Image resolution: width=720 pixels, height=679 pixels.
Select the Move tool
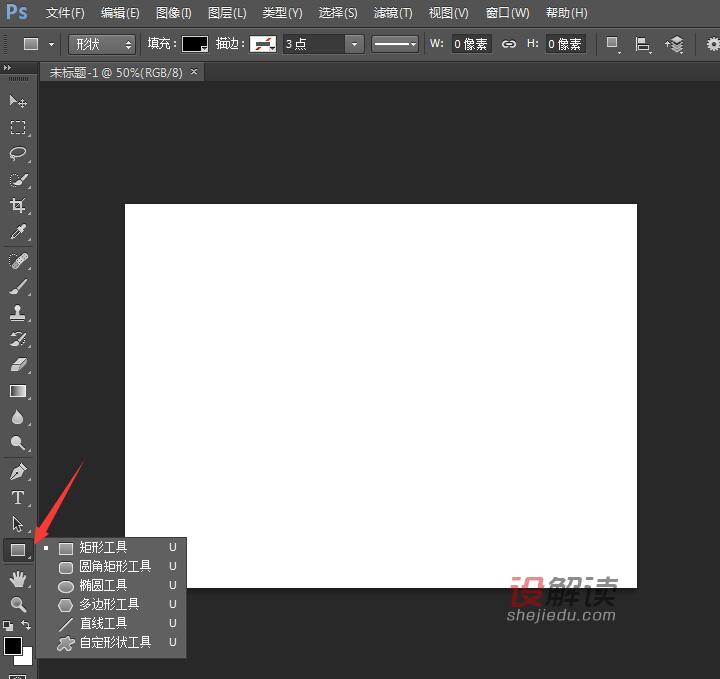pyautogui.click(x=18, y=102)
